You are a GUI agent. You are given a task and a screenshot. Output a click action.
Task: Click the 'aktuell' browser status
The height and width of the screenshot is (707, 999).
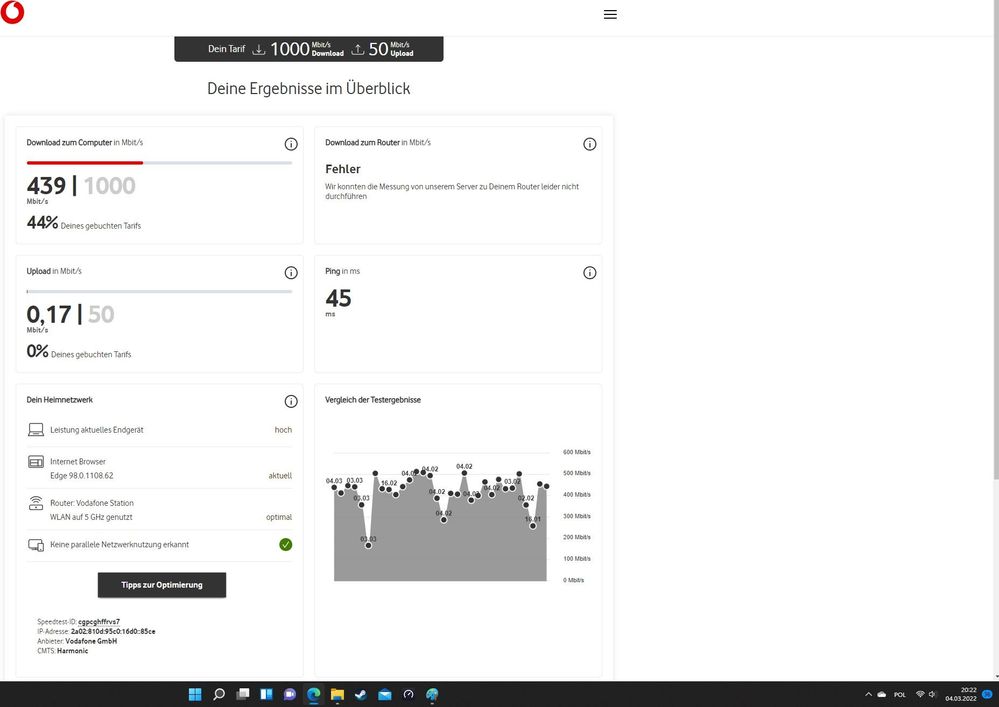280,476
